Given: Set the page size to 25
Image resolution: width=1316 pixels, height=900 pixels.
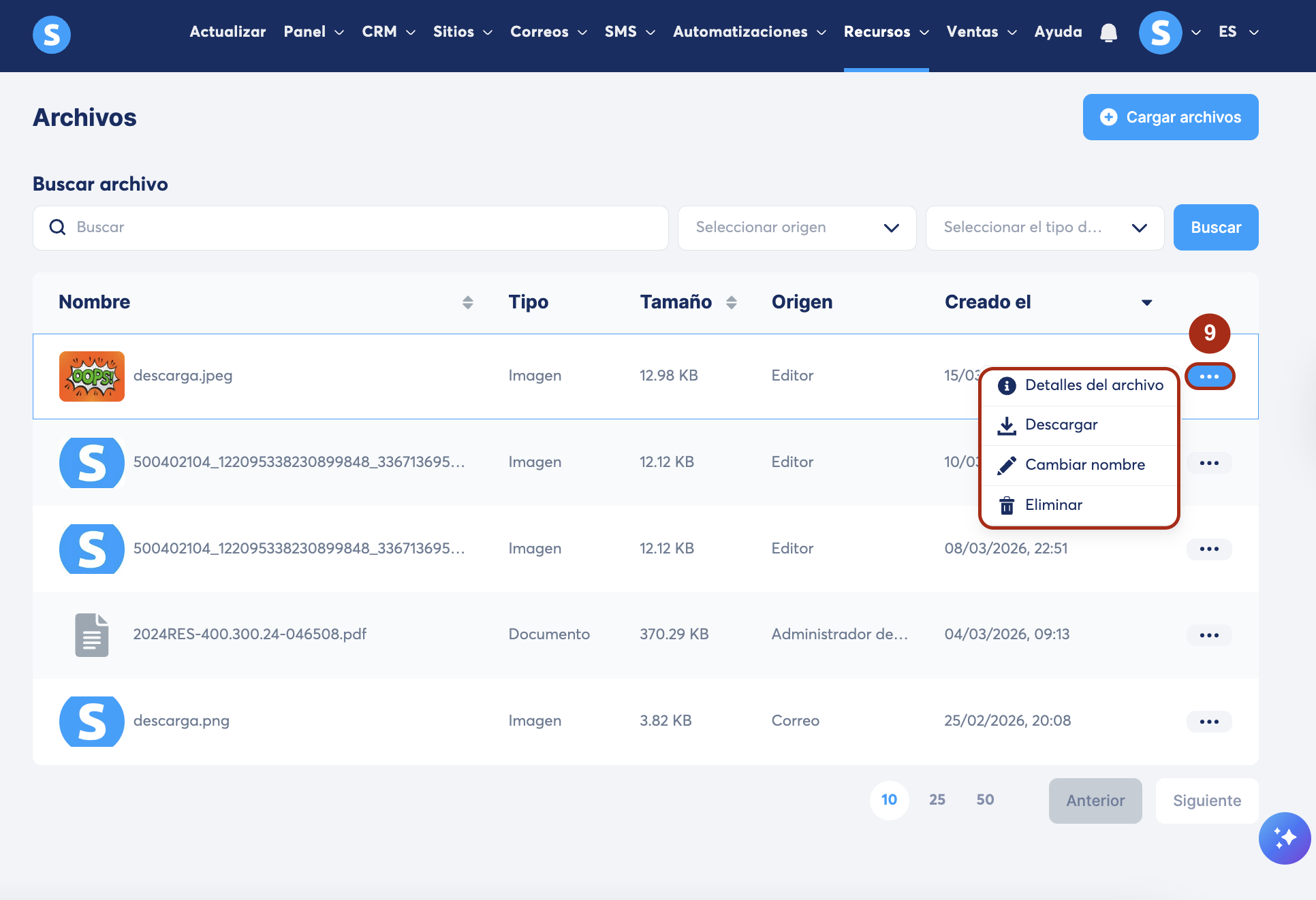Looking at the screenshot, I should [x=937, y=800].
